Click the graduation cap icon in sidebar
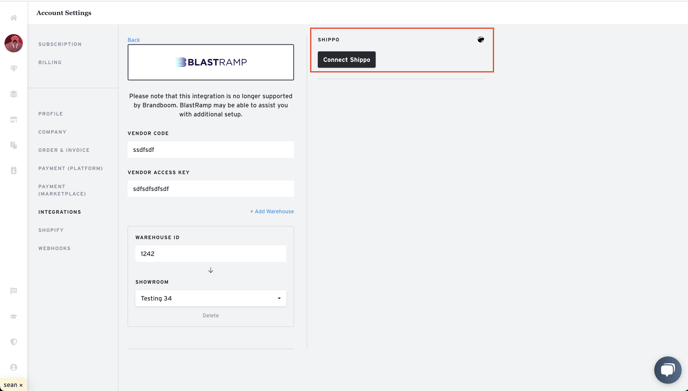Screen dimensions: 688x391 click(x=14, y=316)
